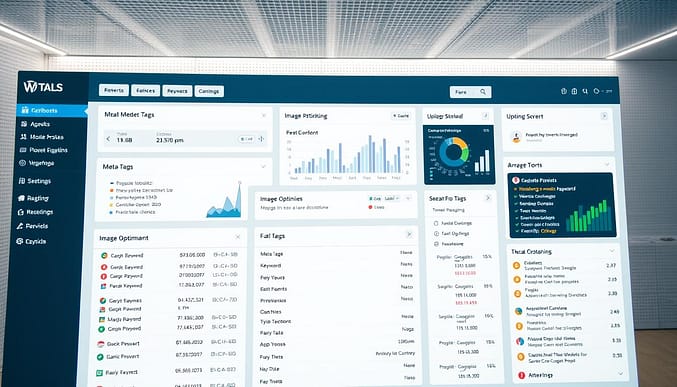677x387 pixels.
Task: Switch to the Falnces header tab
Action: click(146, 91)
